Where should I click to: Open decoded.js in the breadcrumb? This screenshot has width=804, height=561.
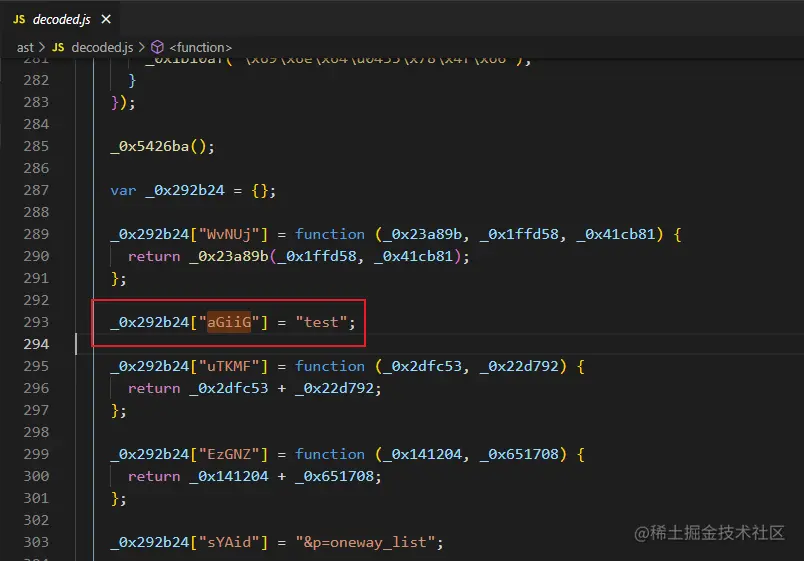102,48
